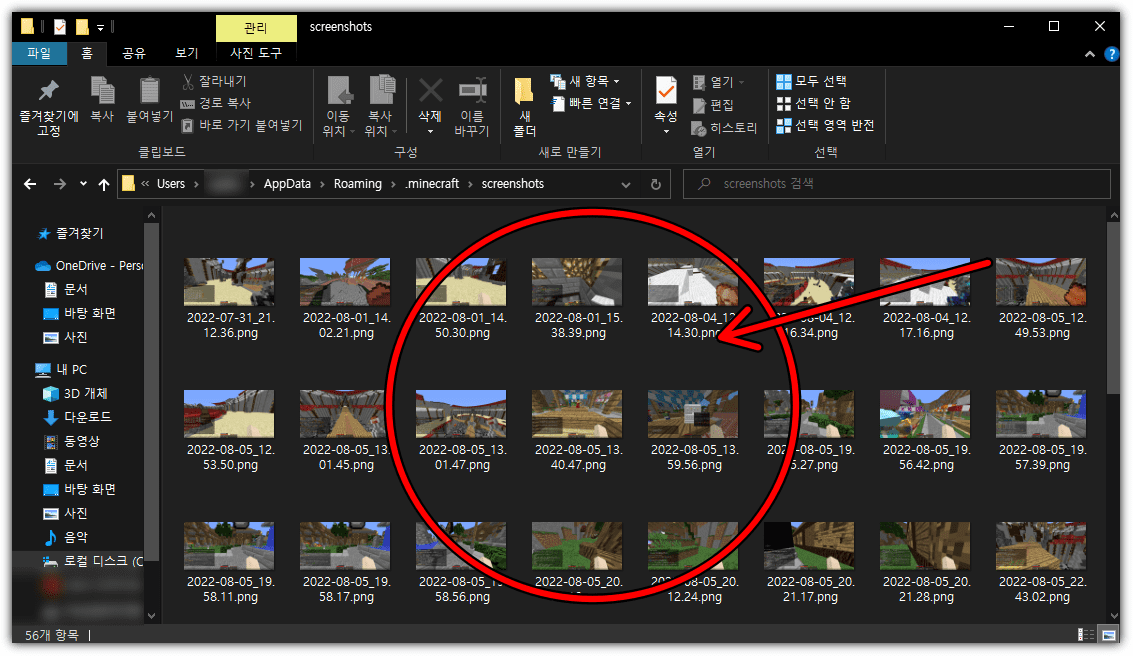
Task: Click .minecraft in the address path
Action: (432, 184)
